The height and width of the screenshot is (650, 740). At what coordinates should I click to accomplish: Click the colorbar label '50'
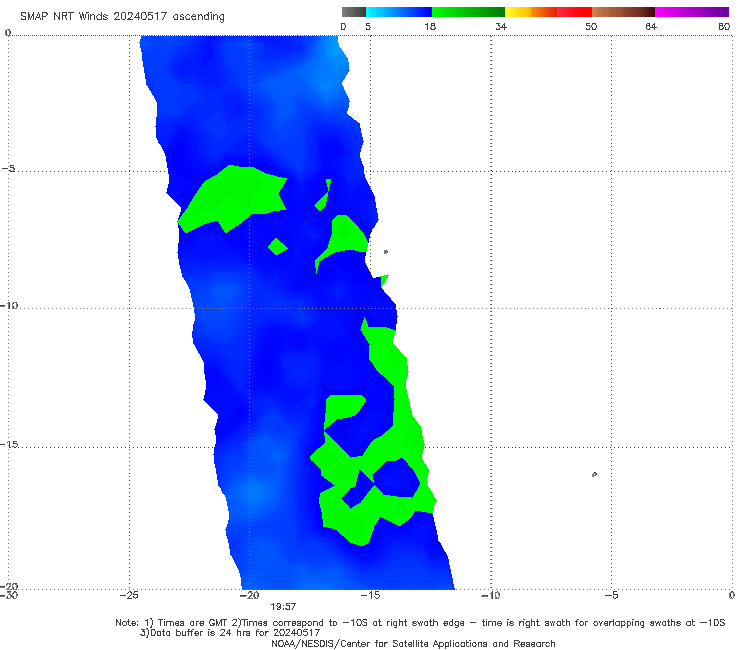pyautogui.click(x=591, y=26)
